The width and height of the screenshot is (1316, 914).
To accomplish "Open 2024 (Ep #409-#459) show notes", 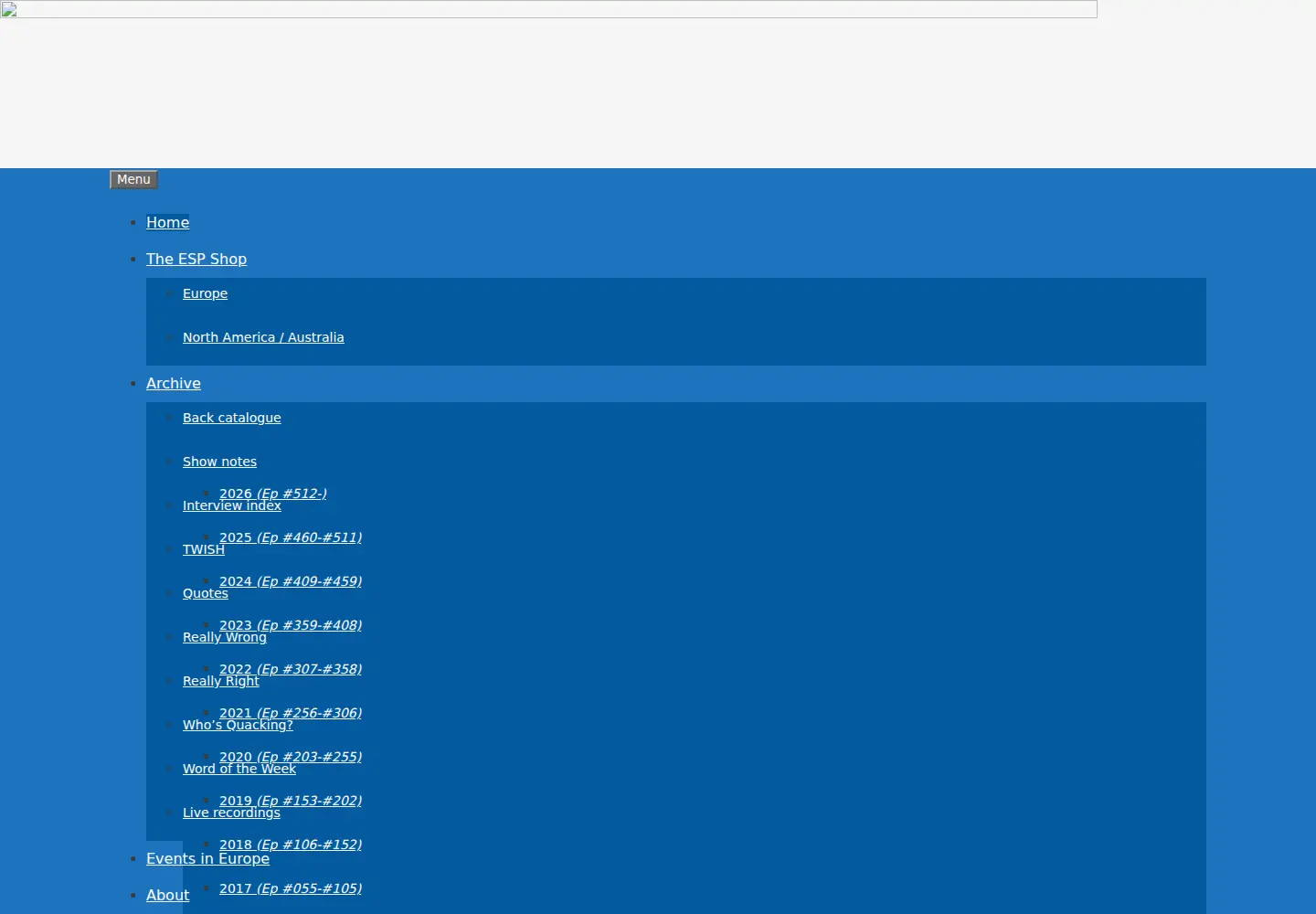I will (291, 581).
